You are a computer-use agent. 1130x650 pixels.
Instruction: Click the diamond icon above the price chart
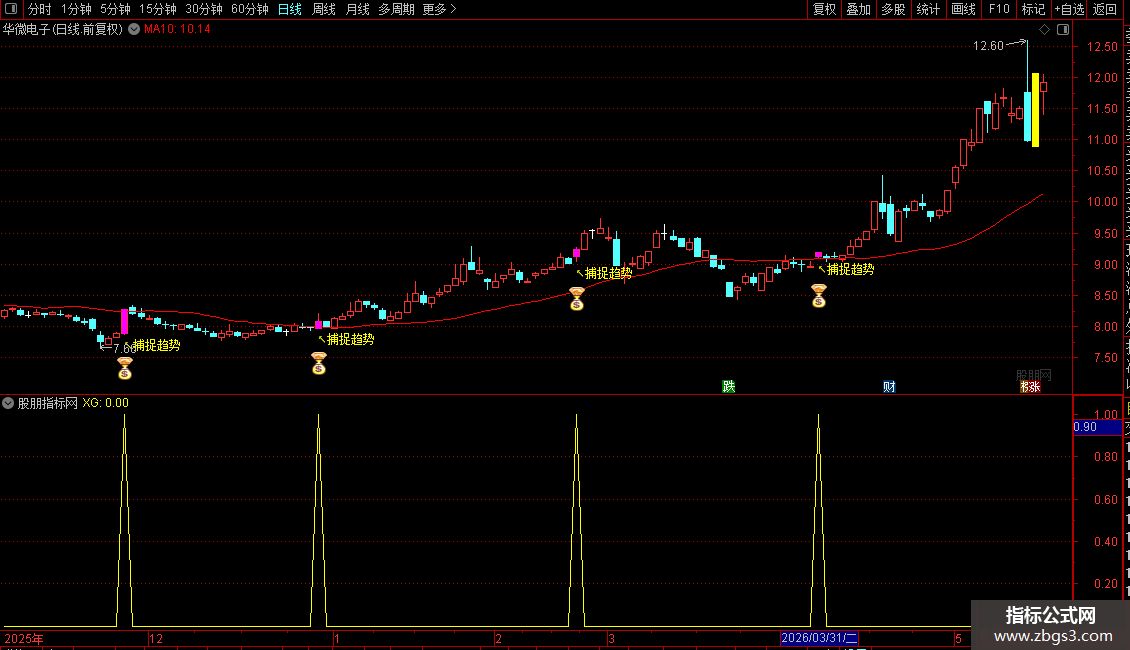(1044, 30)
